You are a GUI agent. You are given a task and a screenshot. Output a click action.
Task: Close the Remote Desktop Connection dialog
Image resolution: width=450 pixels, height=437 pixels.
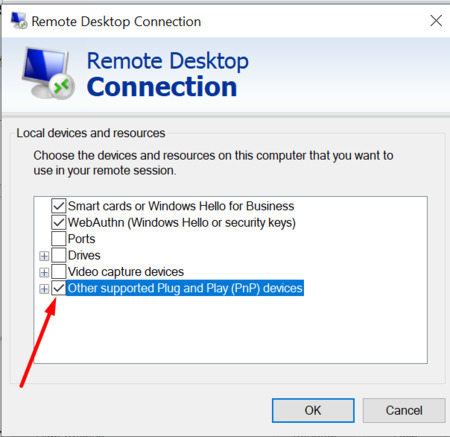coord(436,21)
